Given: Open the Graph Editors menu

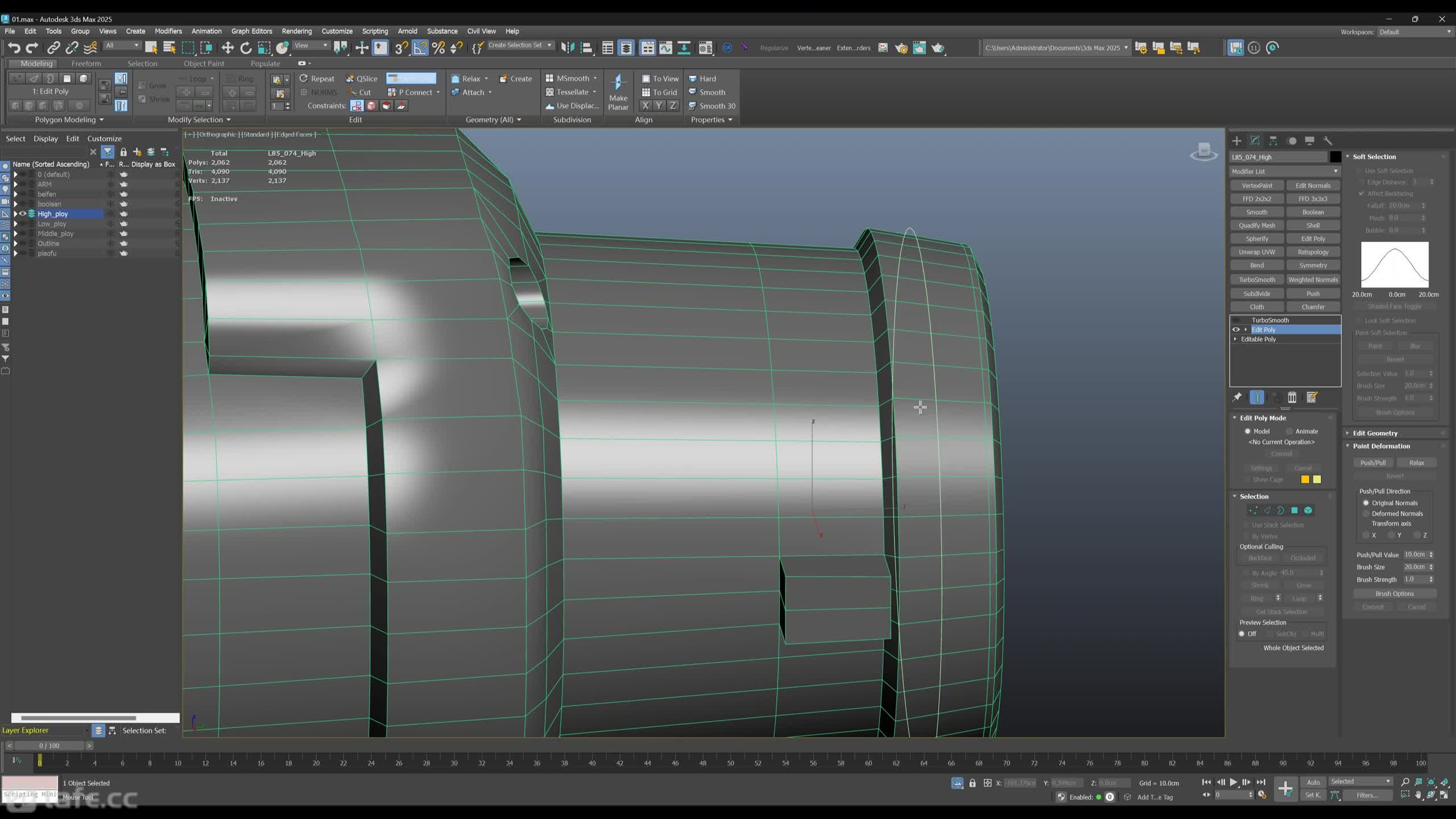Looking at the screenshot, I should point(251,31).
